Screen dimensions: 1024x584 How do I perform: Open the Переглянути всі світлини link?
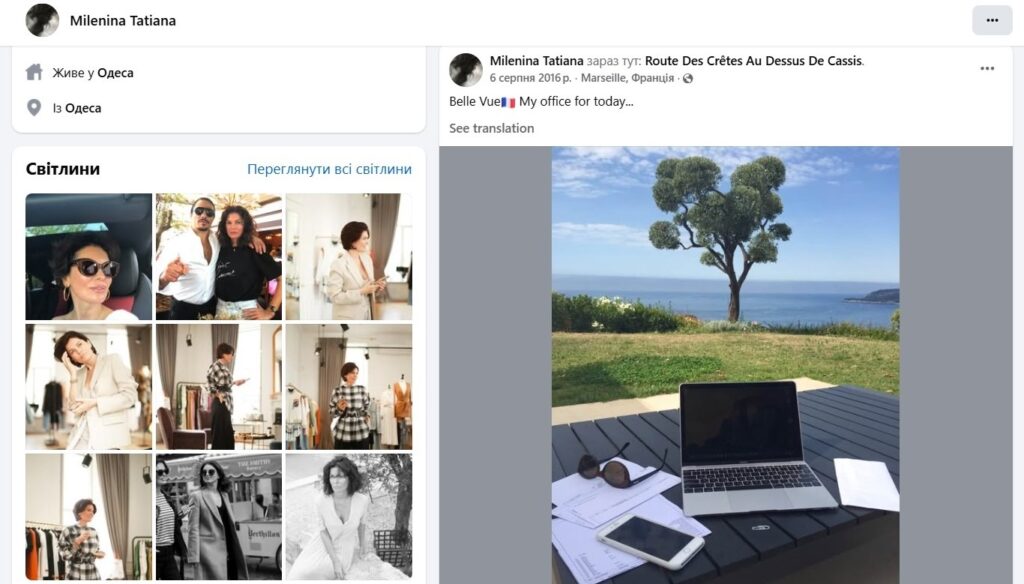click(329, 169)
